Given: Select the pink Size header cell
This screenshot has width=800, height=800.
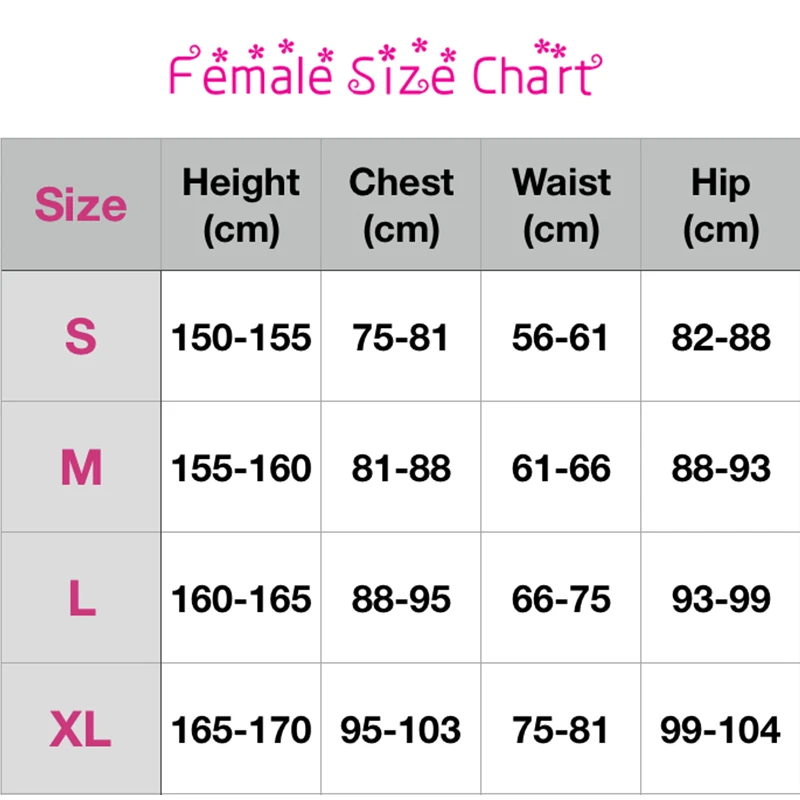Looking at the screenshot, I should 81,204.
